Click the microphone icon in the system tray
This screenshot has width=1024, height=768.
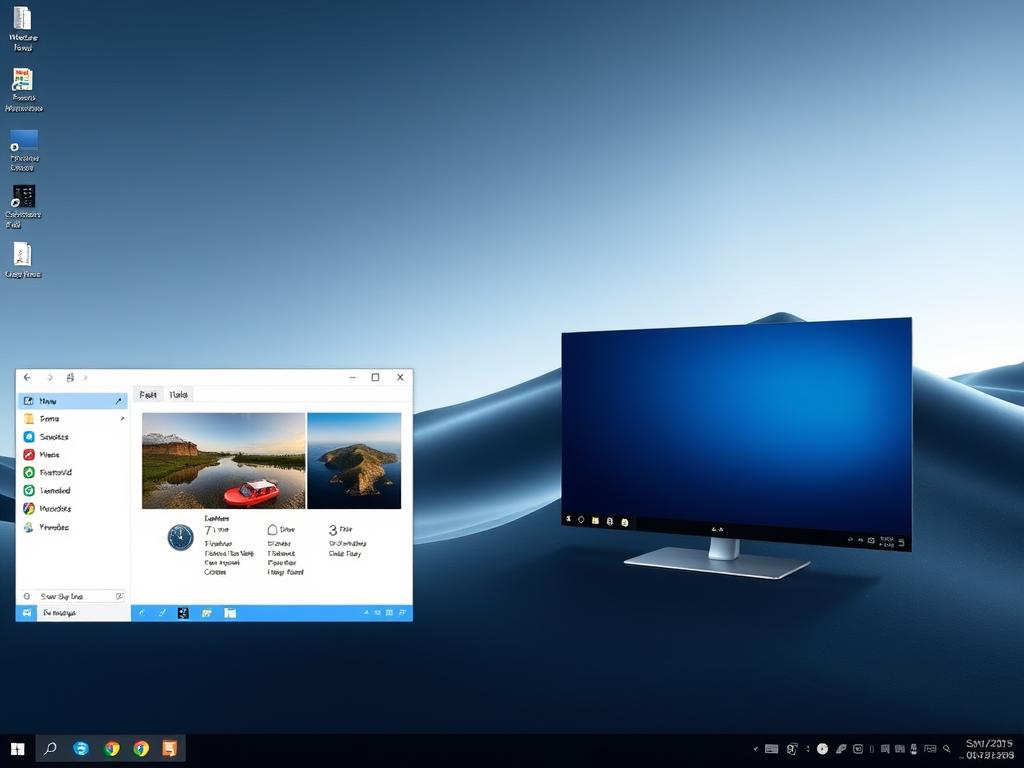914,749
